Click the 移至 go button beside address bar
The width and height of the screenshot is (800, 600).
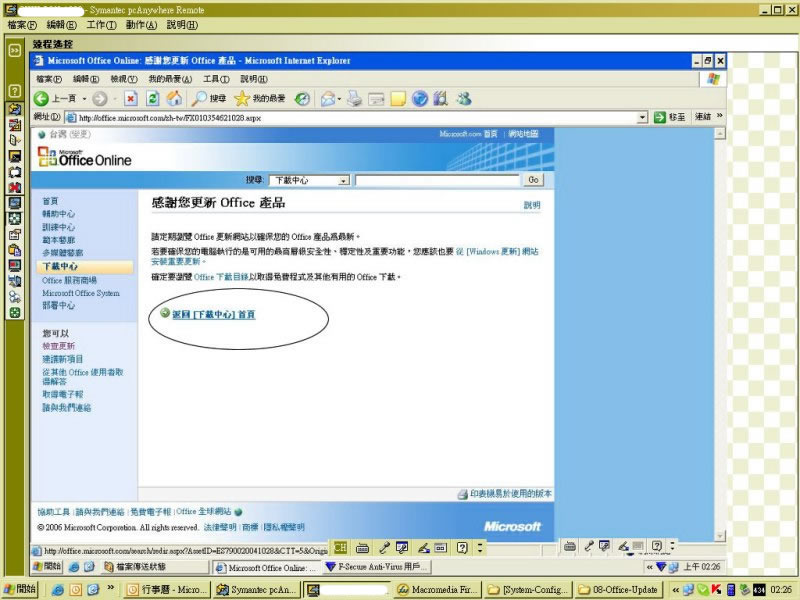670,117
